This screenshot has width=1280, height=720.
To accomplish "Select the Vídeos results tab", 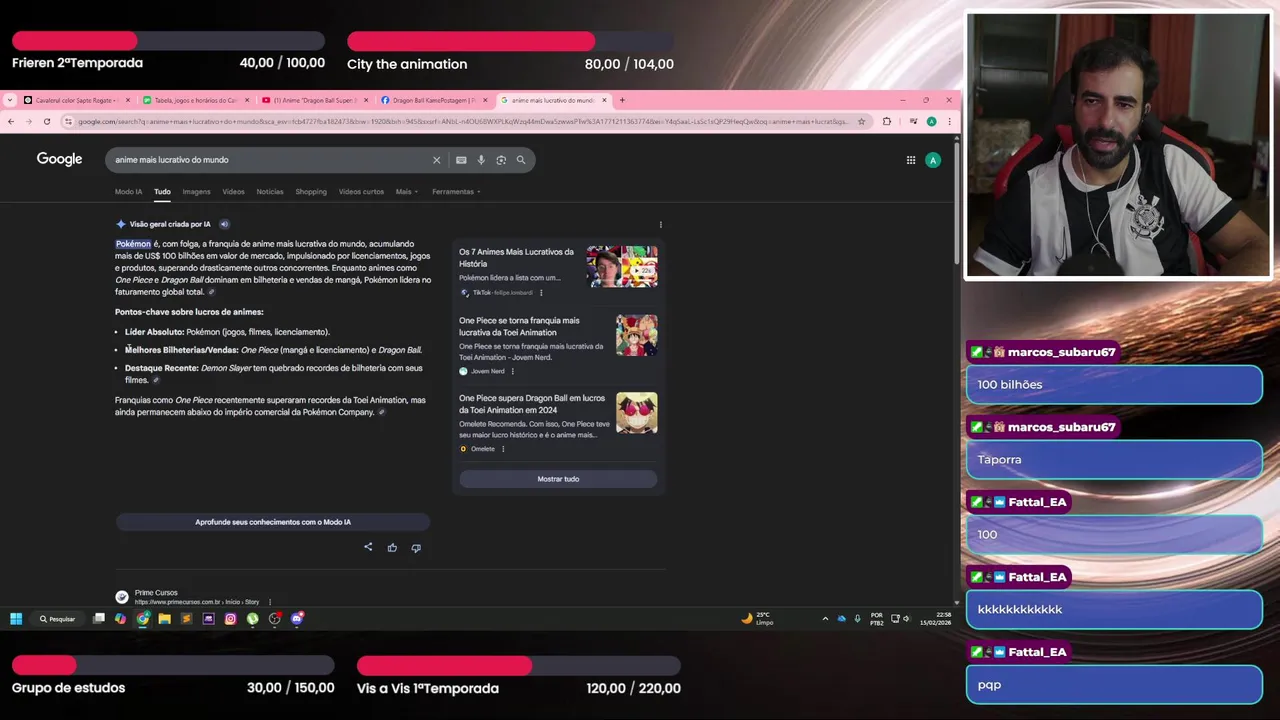I will tap(233, 192).
